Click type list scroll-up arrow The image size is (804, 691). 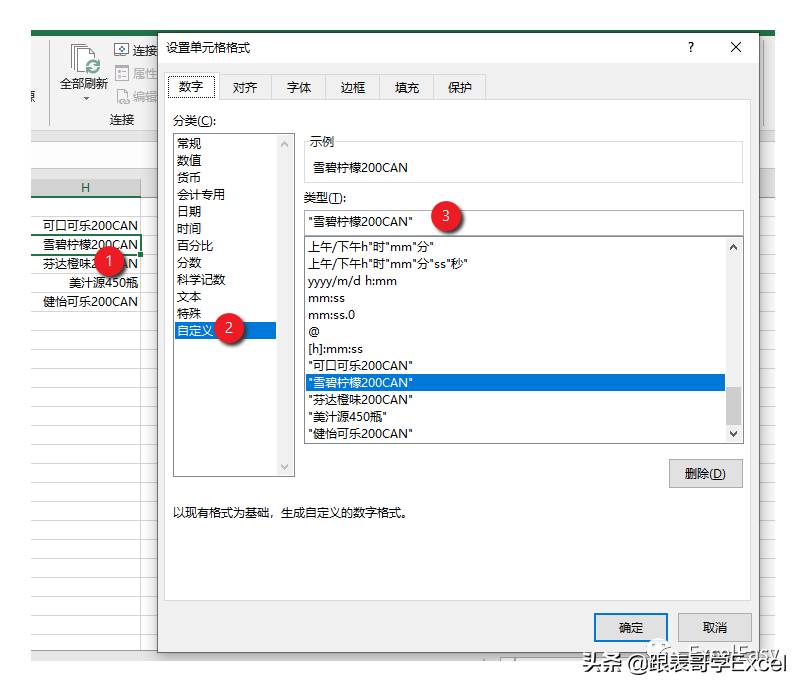(734, 248)
